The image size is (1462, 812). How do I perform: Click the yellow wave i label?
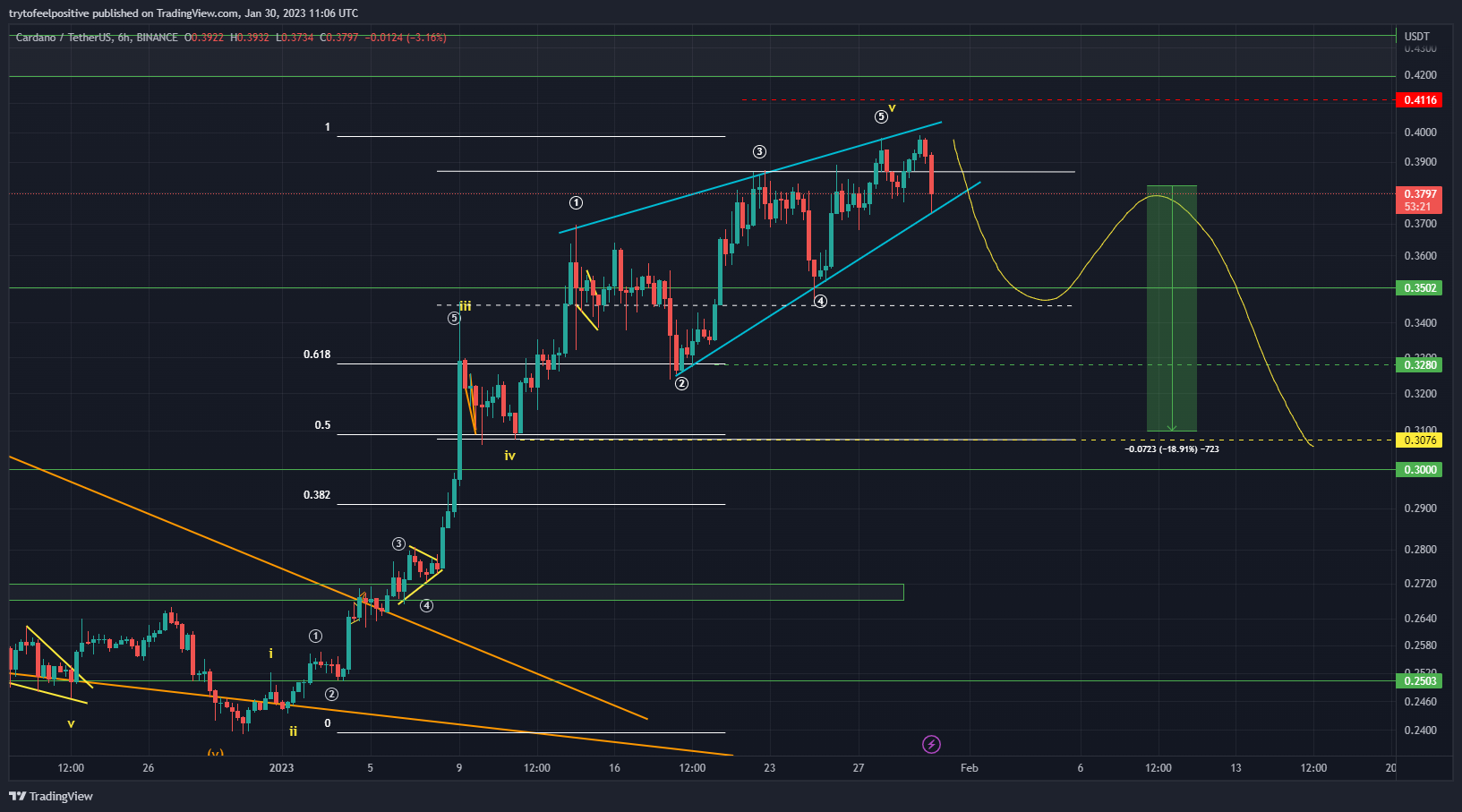(271, 654)
